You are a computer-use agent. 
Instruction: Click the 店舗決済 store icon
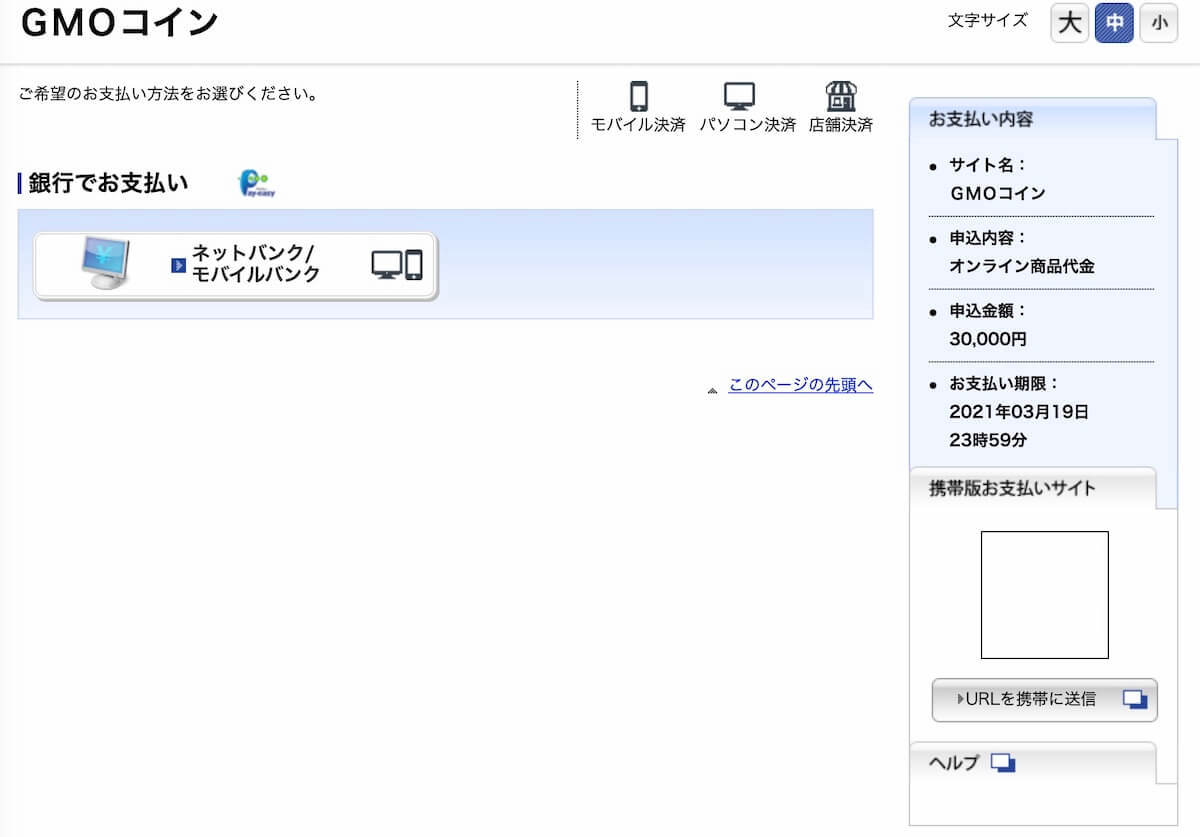click(x=841, y=96)
